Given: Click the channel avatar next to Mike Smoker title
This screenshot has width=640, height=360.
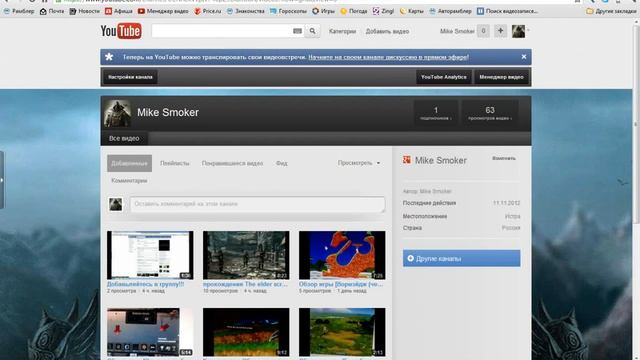Looking at the screenshot, I should tap(117, 113).
